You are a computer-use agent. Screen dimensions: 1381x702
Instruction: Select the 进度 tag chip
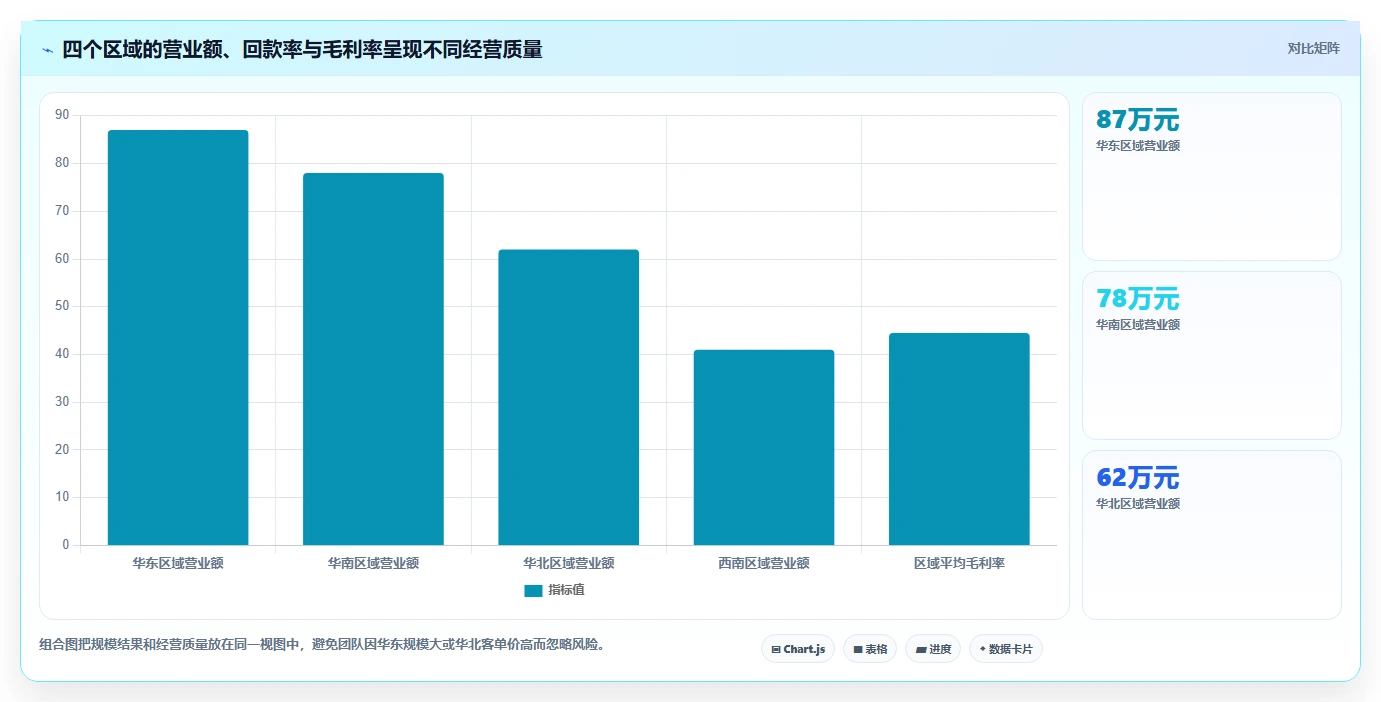coord(933,649)
